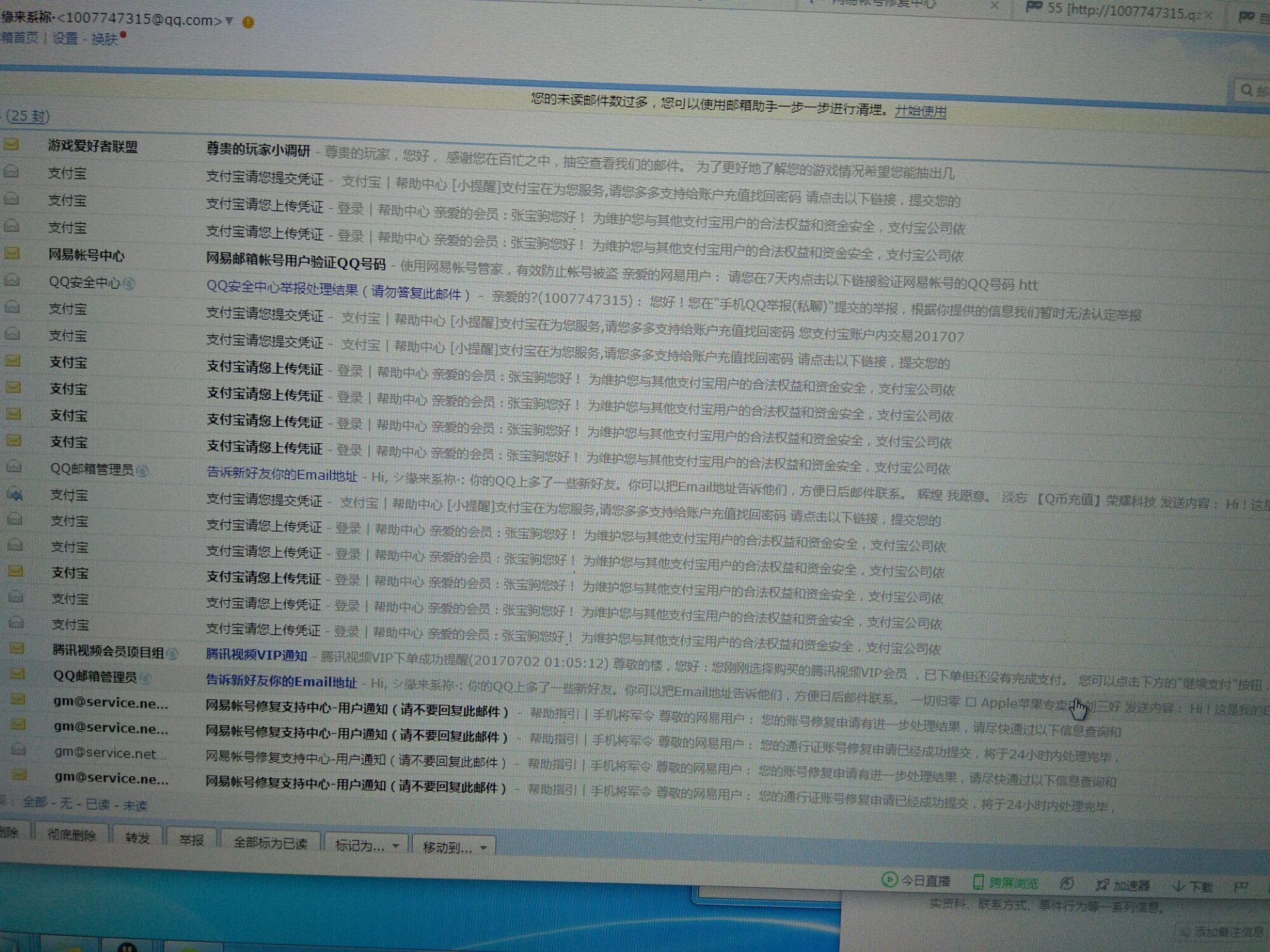1270x952 pixels.
Task: Click the envelope icon beside 腾讯视频会员项目组
Action: coord(17,649)
